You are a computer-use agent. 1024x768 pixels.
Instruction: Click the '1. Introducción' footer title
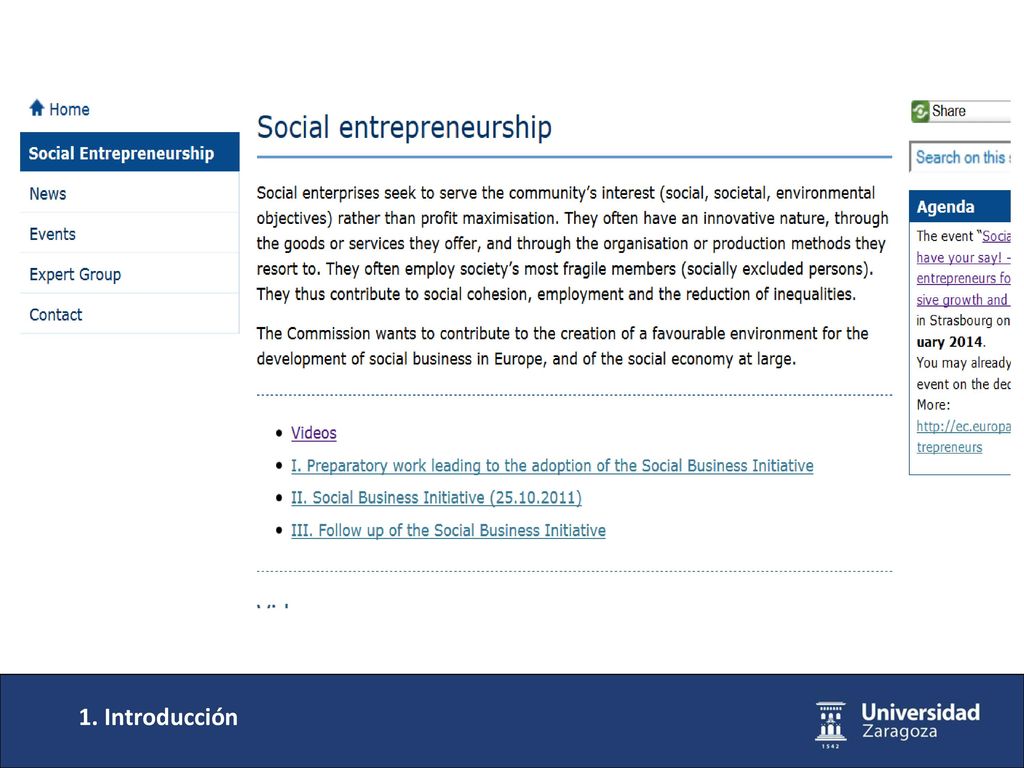coord(158,717)
